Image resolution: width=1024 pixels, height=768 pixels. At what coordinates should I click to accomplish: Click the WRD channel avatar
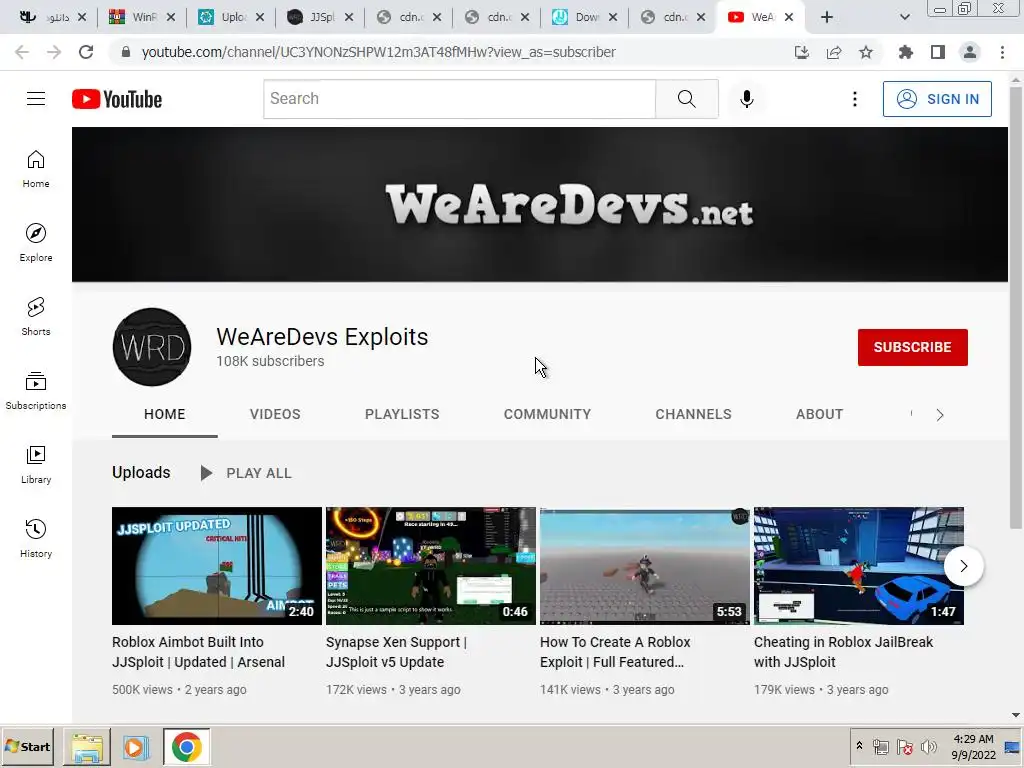[152, 347]
